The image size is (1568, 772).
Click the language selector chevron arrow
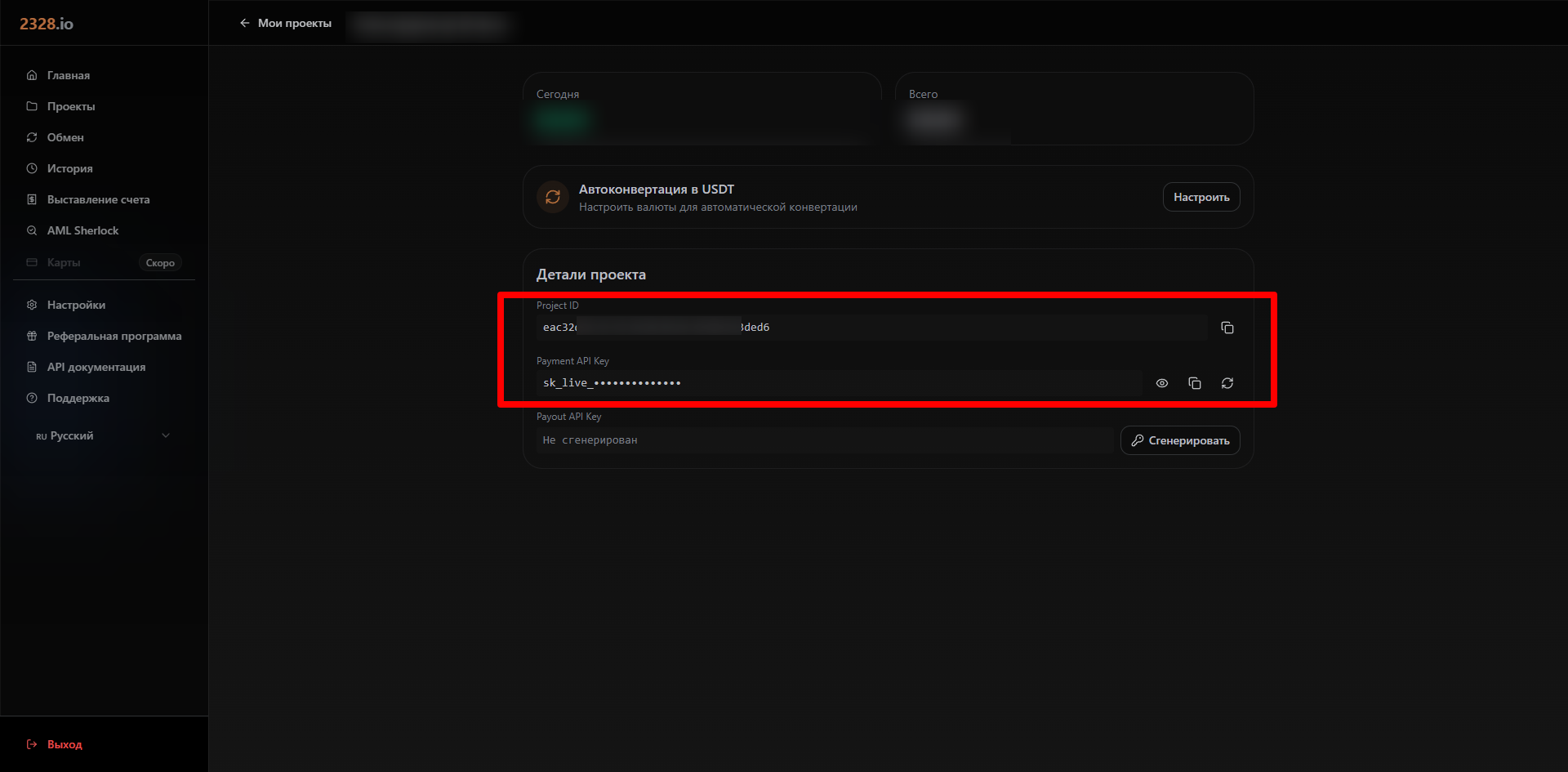[166, 435]
